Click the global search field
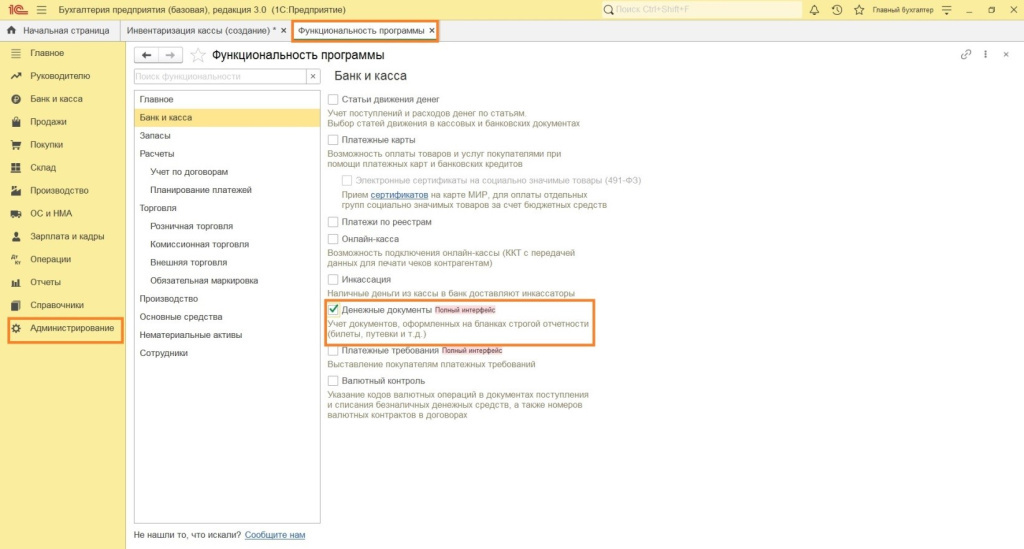This screenshot has height=549, width=1024. click(702, 10)
